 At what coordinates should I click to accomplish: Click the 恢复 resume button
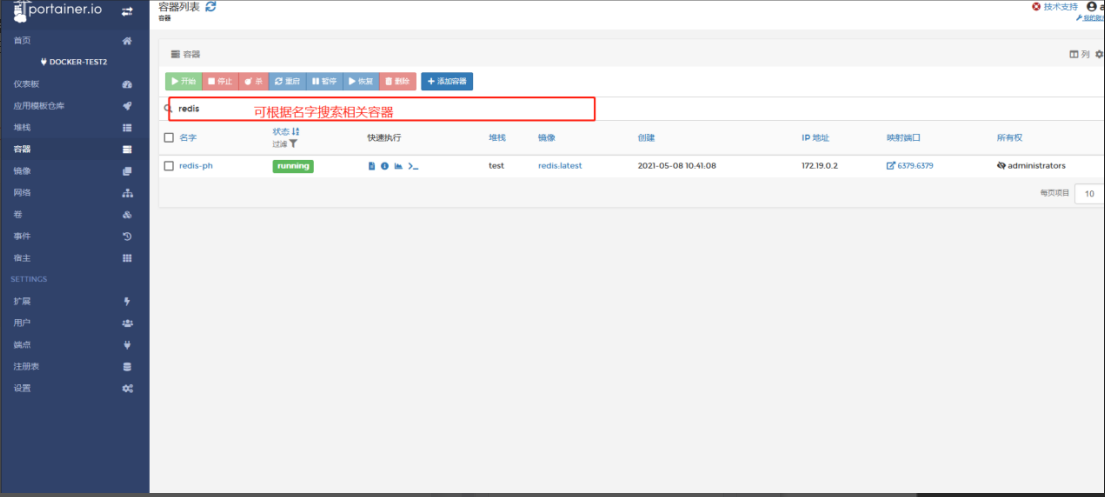click(361, 81)
